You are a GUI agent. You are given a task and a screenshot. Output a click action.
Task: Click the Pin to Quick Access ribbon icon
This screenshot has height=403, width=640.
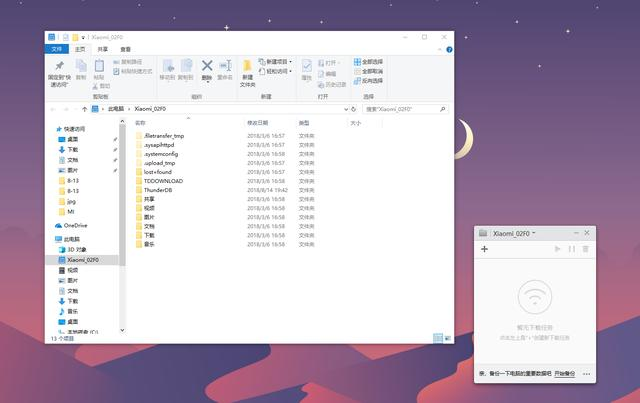click(x=58, y=70)
